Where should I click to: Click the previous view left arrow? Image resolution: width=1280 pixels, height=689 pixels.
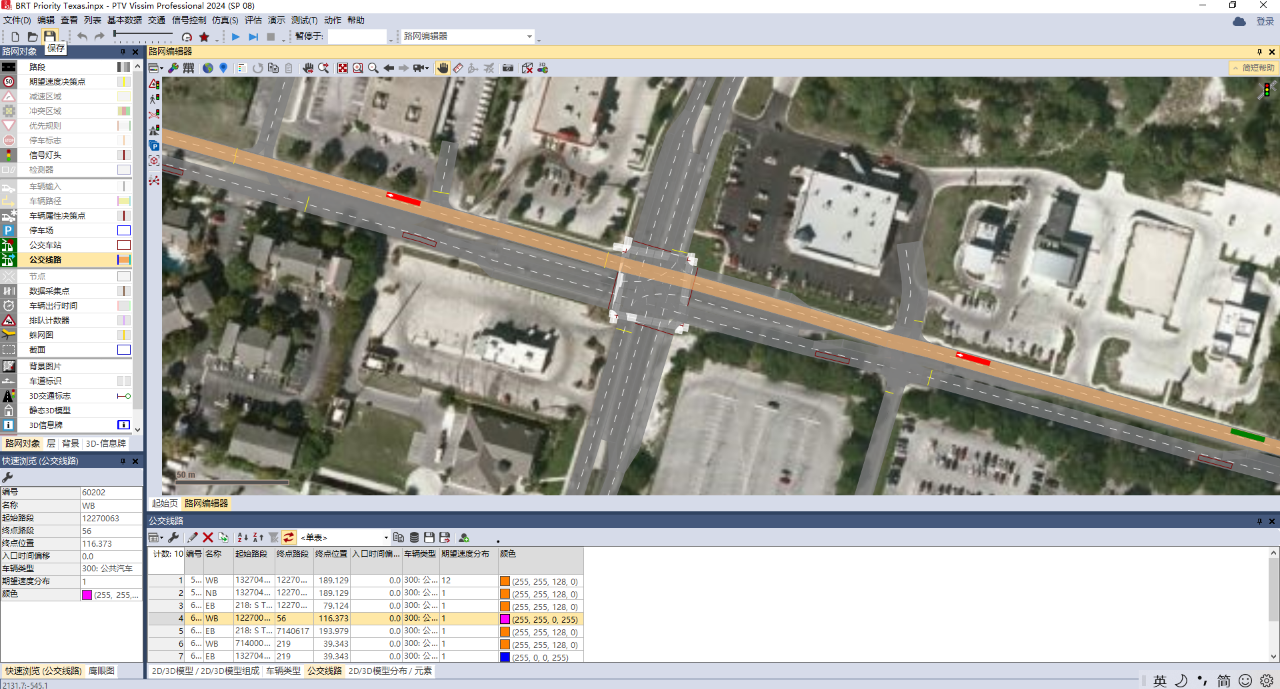(389, 68)
